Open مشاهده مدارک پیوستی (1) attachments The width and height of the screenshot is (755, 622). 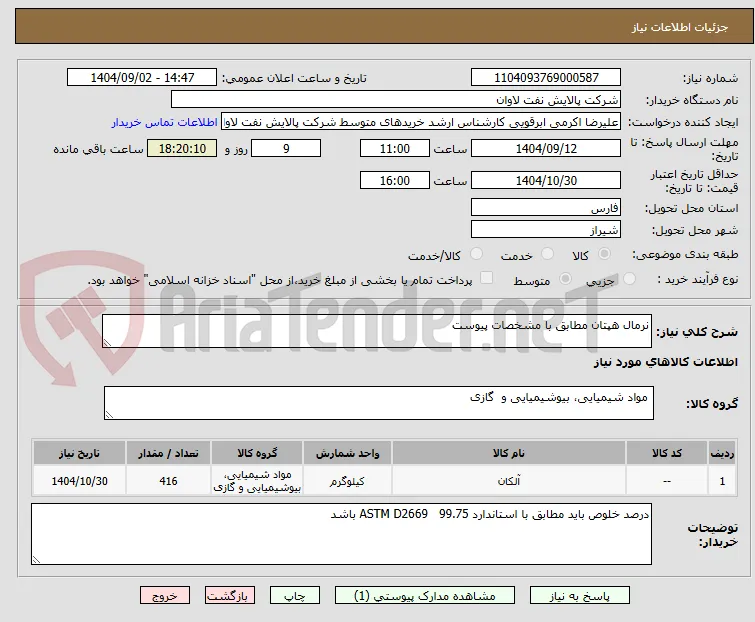[x=425, y=596]
